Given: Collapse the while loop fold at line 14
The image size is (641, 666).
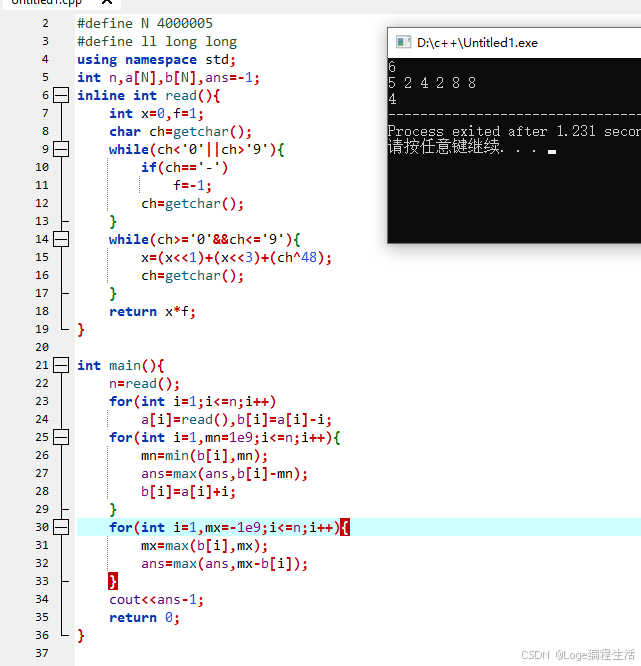Looking at the screenshot, I should click(x=61, y=239).
